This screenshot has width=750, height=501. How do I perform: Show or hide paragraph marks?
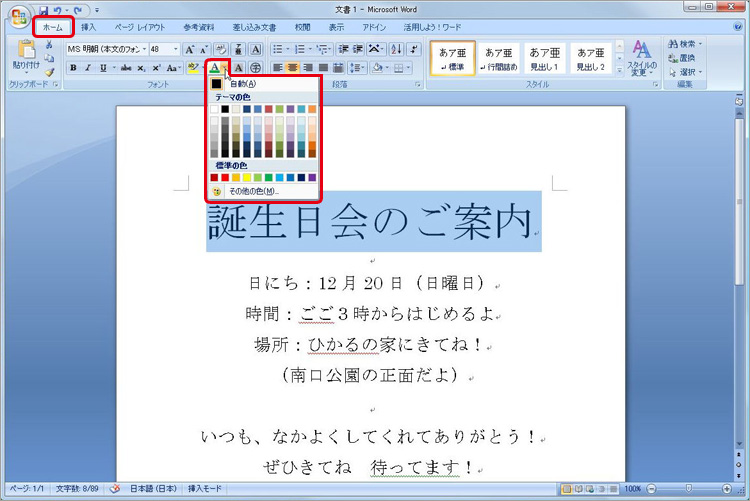[x=414, y=49]
